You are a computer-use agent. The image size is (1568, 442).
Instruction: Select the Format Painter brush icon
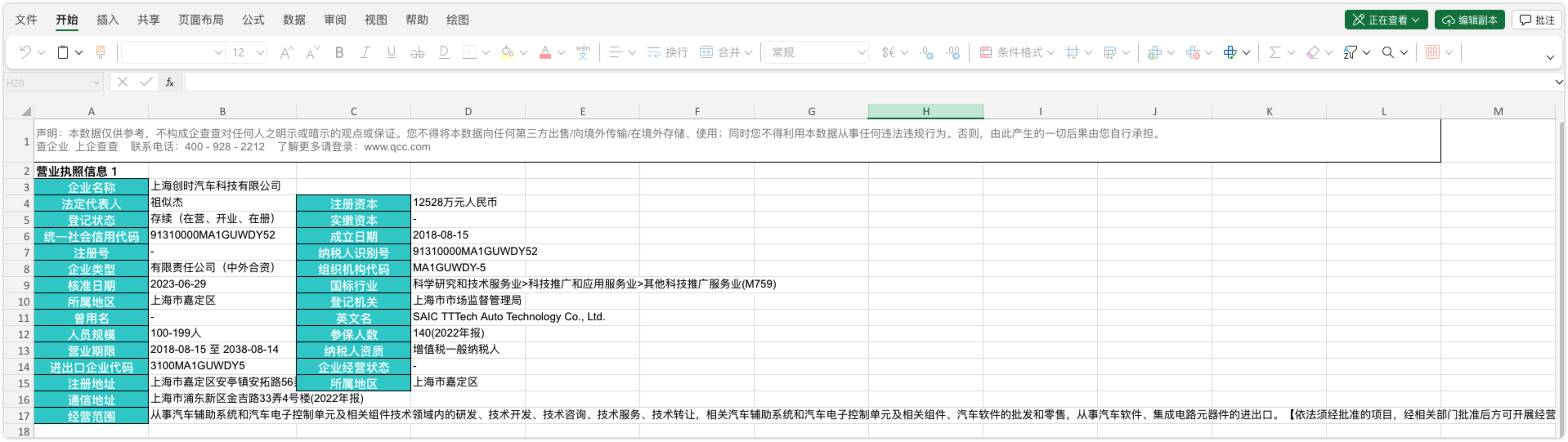click(101, 52)
